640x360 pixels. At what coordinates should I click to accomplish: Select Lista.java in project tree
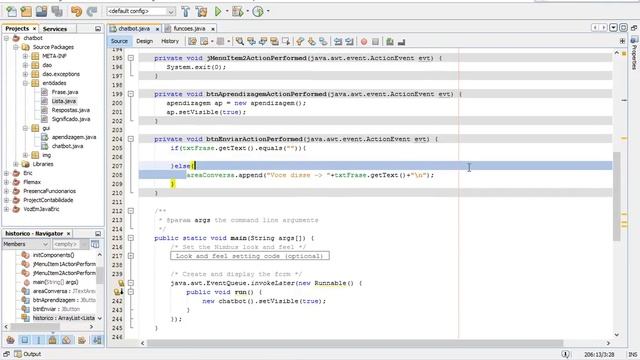pyautogui.click(x=64, y=101)
